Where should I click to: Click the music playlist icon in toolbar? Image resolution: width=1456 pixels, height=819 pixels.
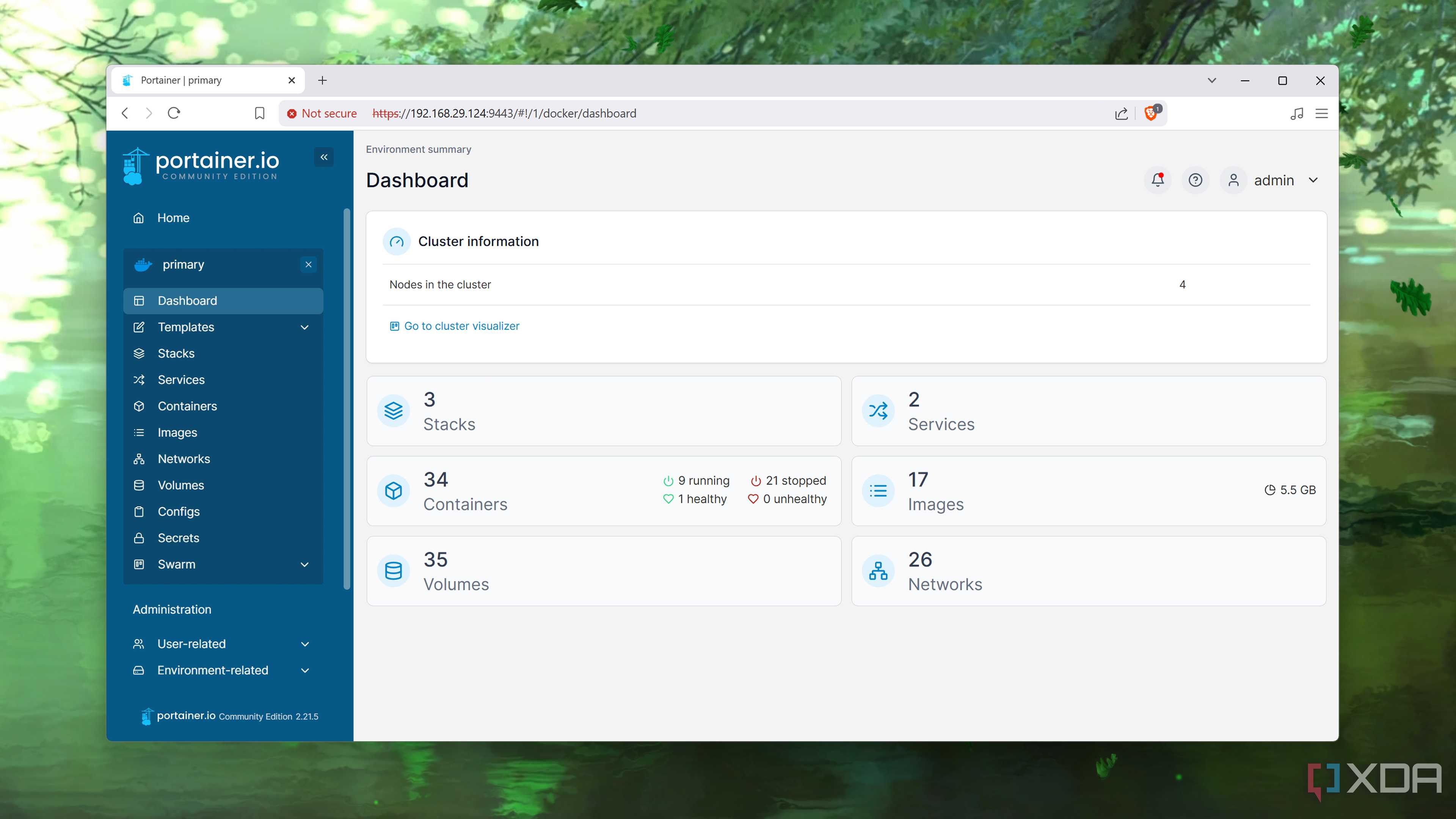point(1297,114)
